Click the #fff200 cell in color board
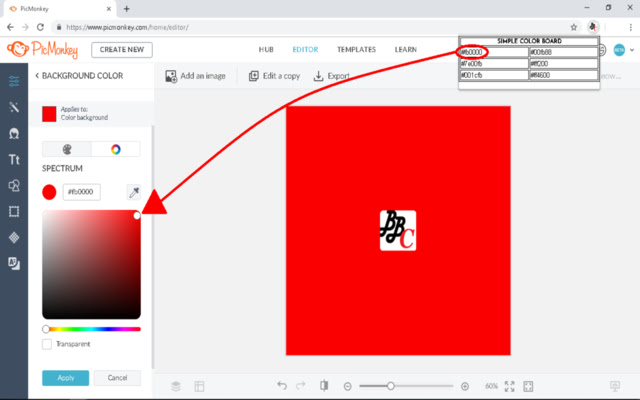640x400 pixels. tap(563, 64)
